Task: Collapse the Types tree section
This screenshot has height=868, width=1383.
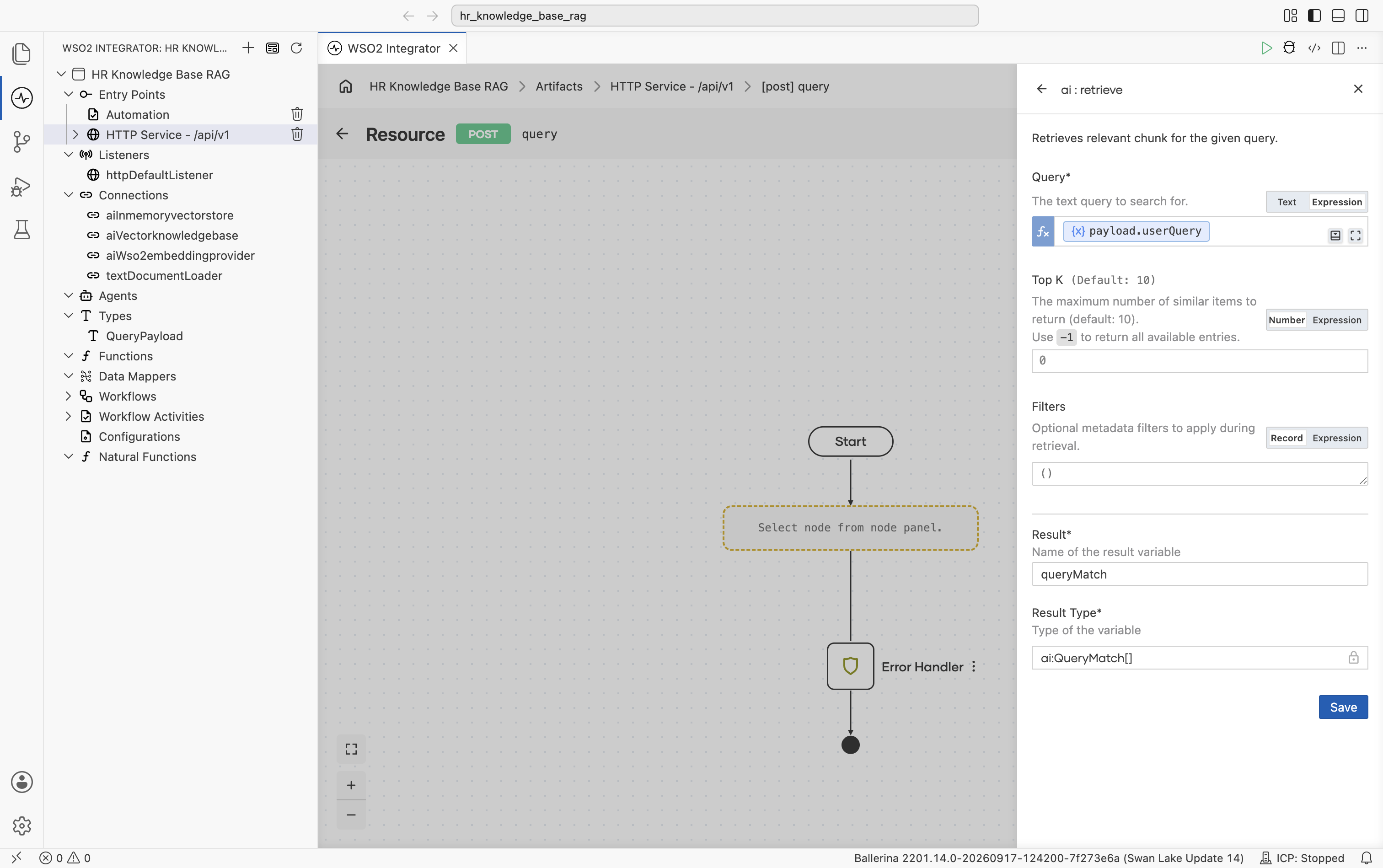Action: (68, 316)
